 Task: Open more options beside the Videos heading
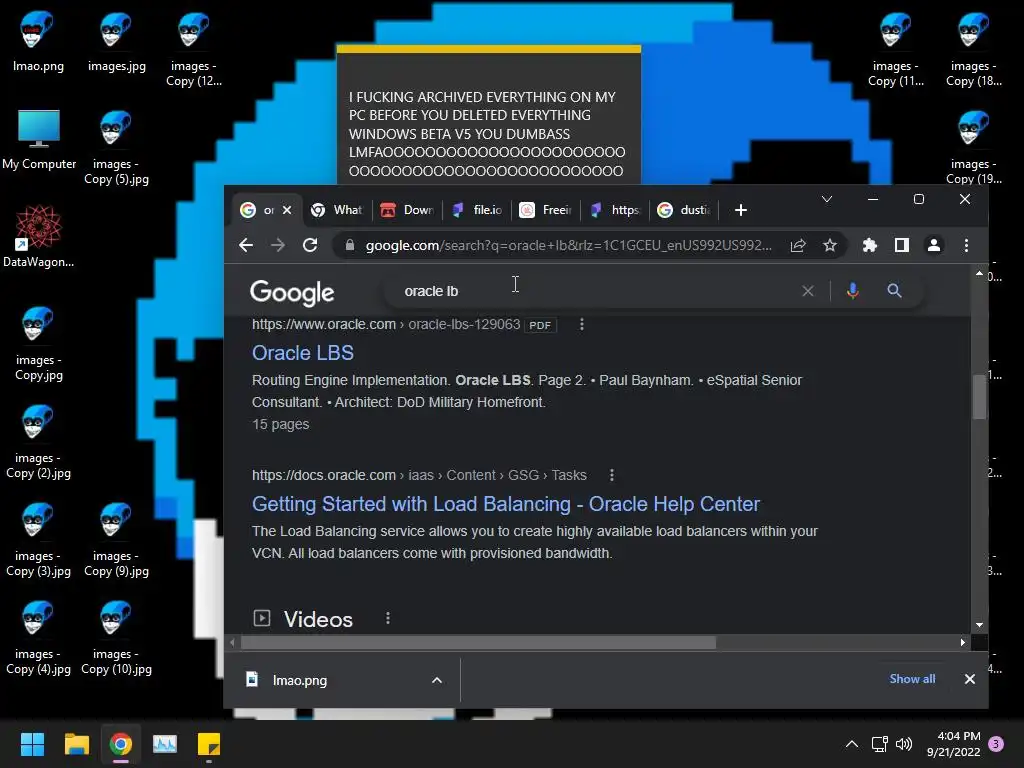pyautogui.click(x=388, y=618)
